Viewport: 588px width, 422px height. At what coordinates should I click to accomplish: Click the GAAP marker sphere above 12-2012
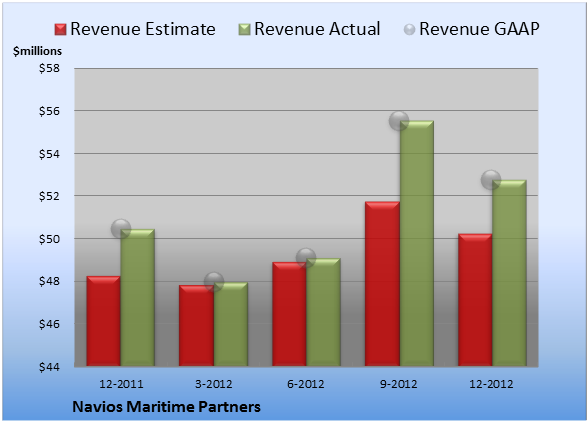click(491, 180)
